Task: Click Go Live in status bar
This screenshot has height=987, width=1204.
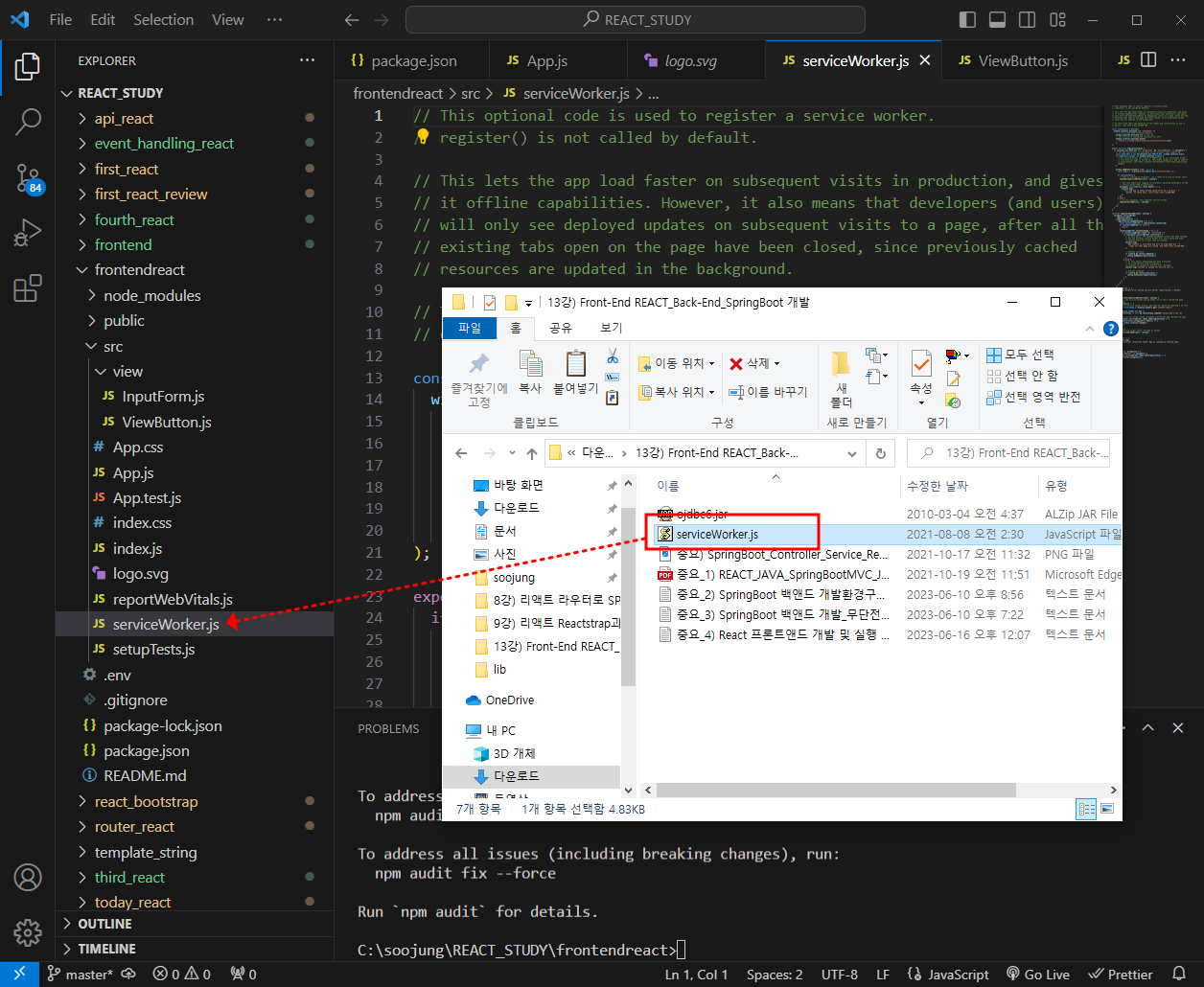Action: coord(1037,974)
